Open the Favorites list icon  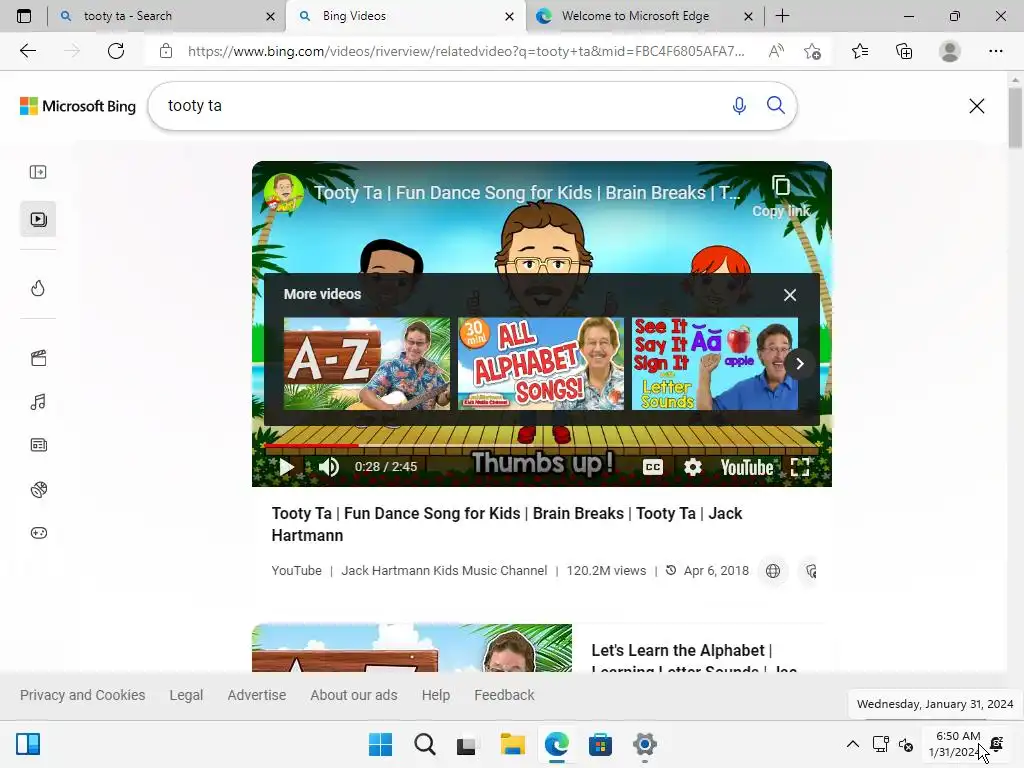[x=860, y=51]
